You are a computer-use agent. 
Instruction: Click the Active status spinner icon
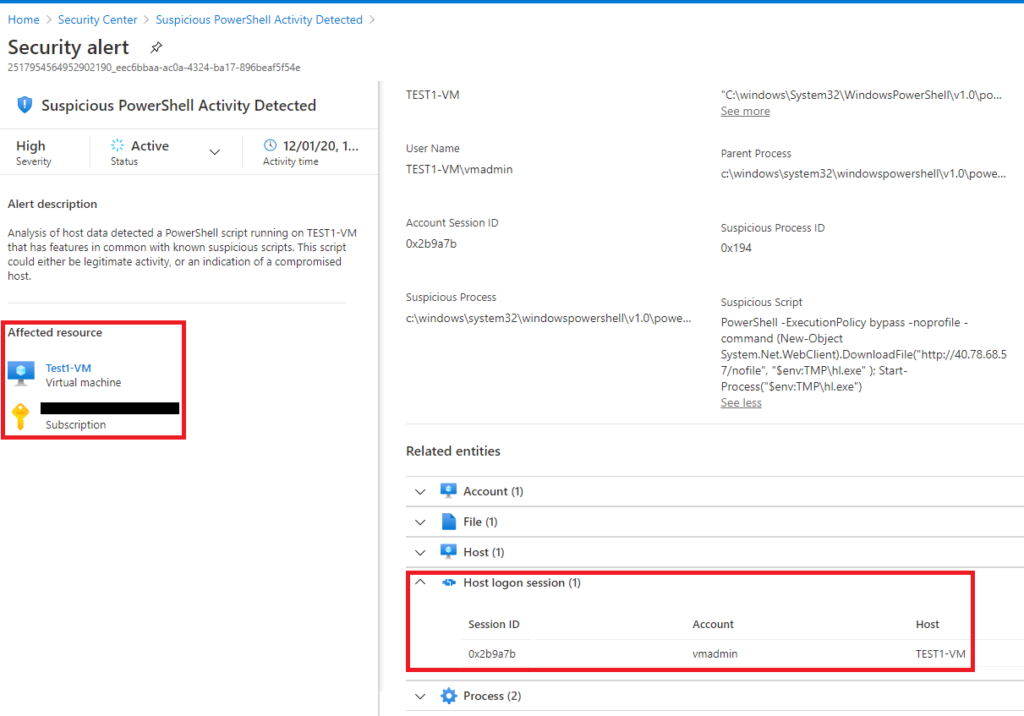coord(118,145)
